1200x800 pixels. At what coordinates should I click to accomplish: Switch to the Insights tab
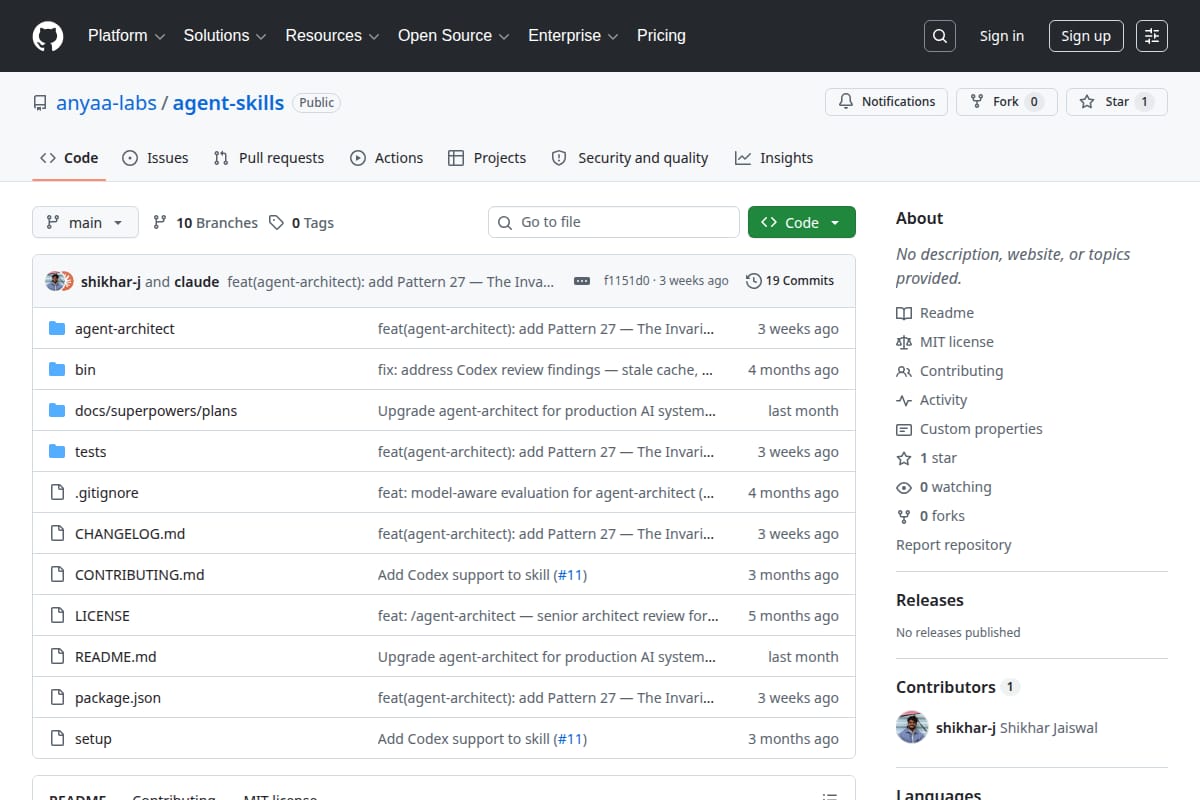(x=774, y=158)
